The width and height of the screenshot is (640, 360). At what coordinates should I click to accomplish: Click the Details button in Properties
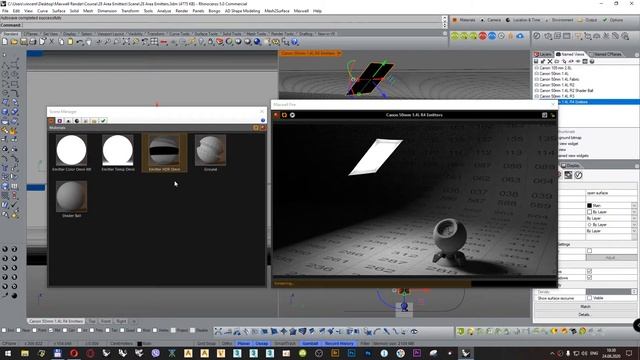tap(585, 315)
